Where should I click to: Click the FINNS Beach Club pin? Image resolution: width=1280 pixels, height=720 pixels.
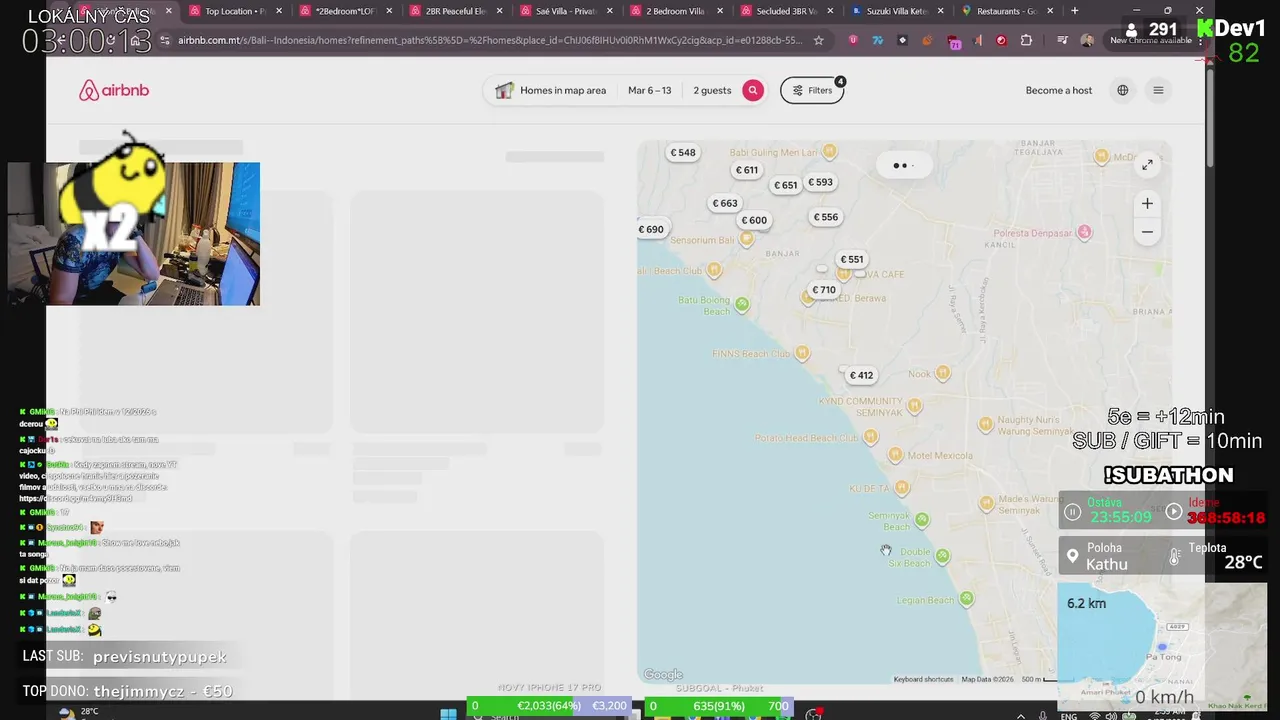[x=801, y=352]
